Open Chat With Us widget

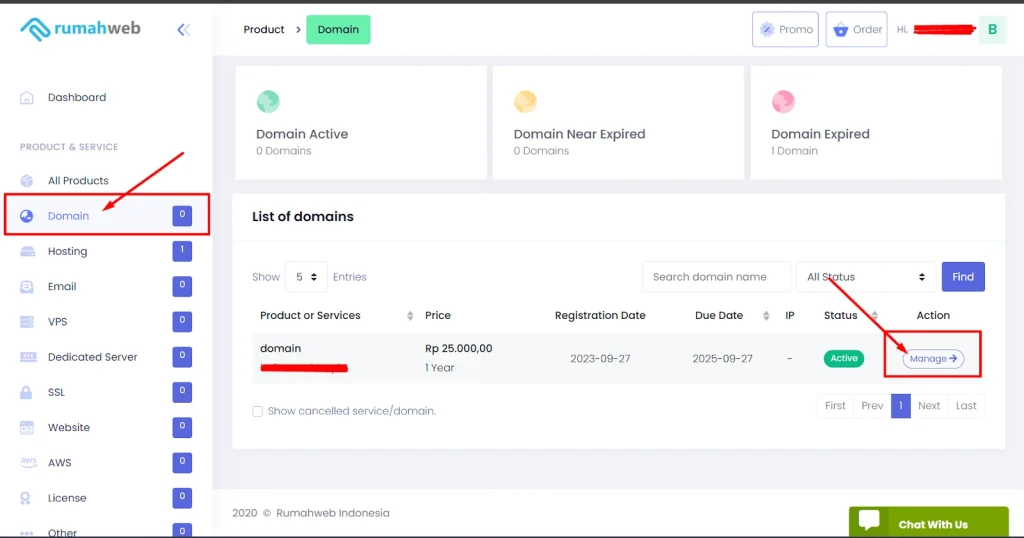pos(929,522)
